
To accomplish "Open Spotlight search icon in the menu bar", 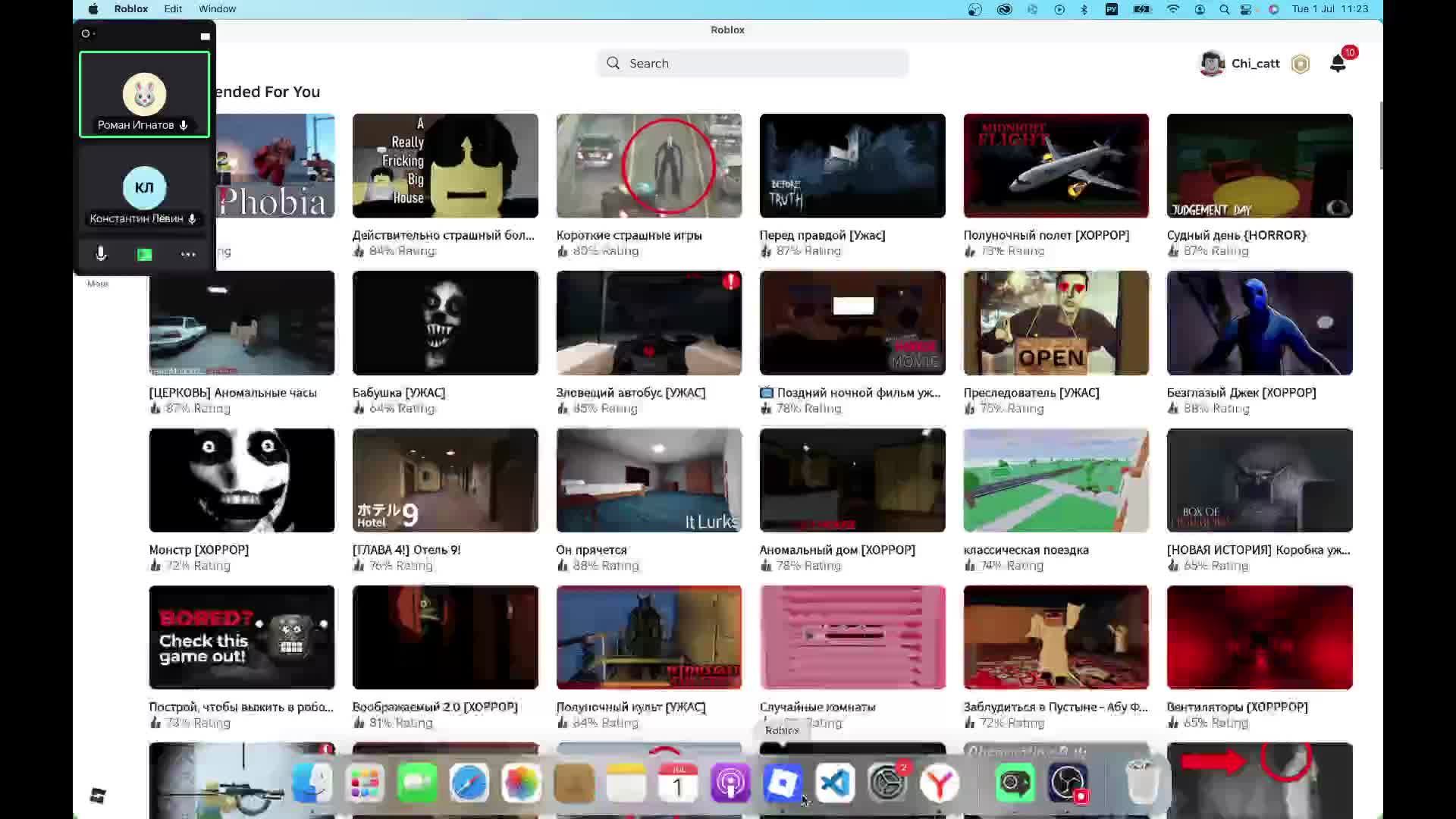I will coord(1224,9).
